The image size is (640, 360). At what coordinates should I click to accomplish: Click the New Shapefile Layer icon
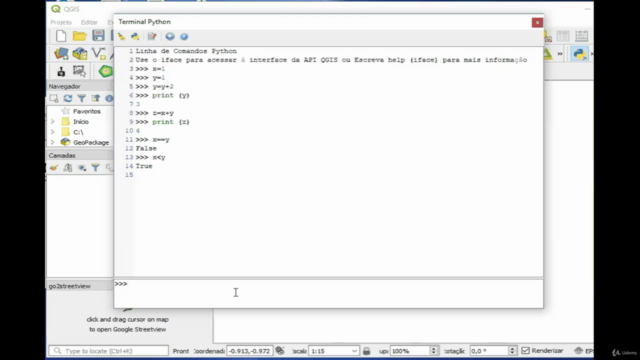tap(98, 53)
